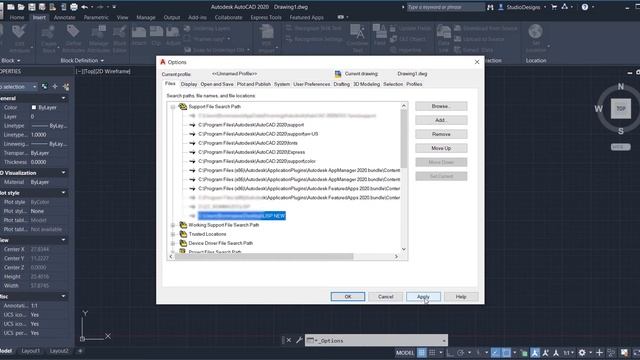Collapse the Support File Search Path node
The width and height of the screenshot is (640, 360).
pyautogui.click(x=173, y=107)
